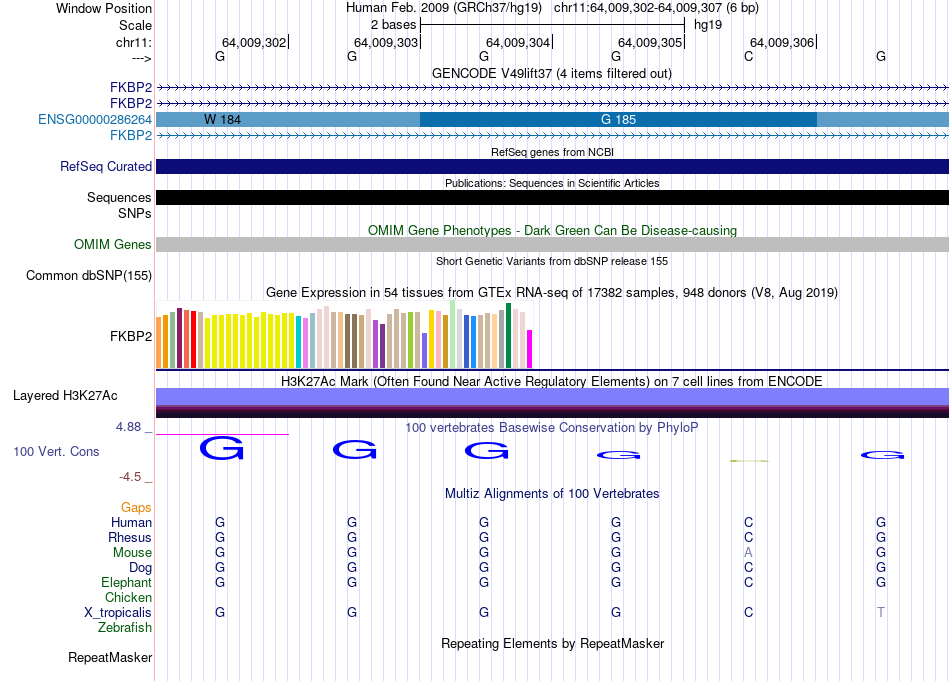Click the magenta bar in GTEx chart

[530, 349]
